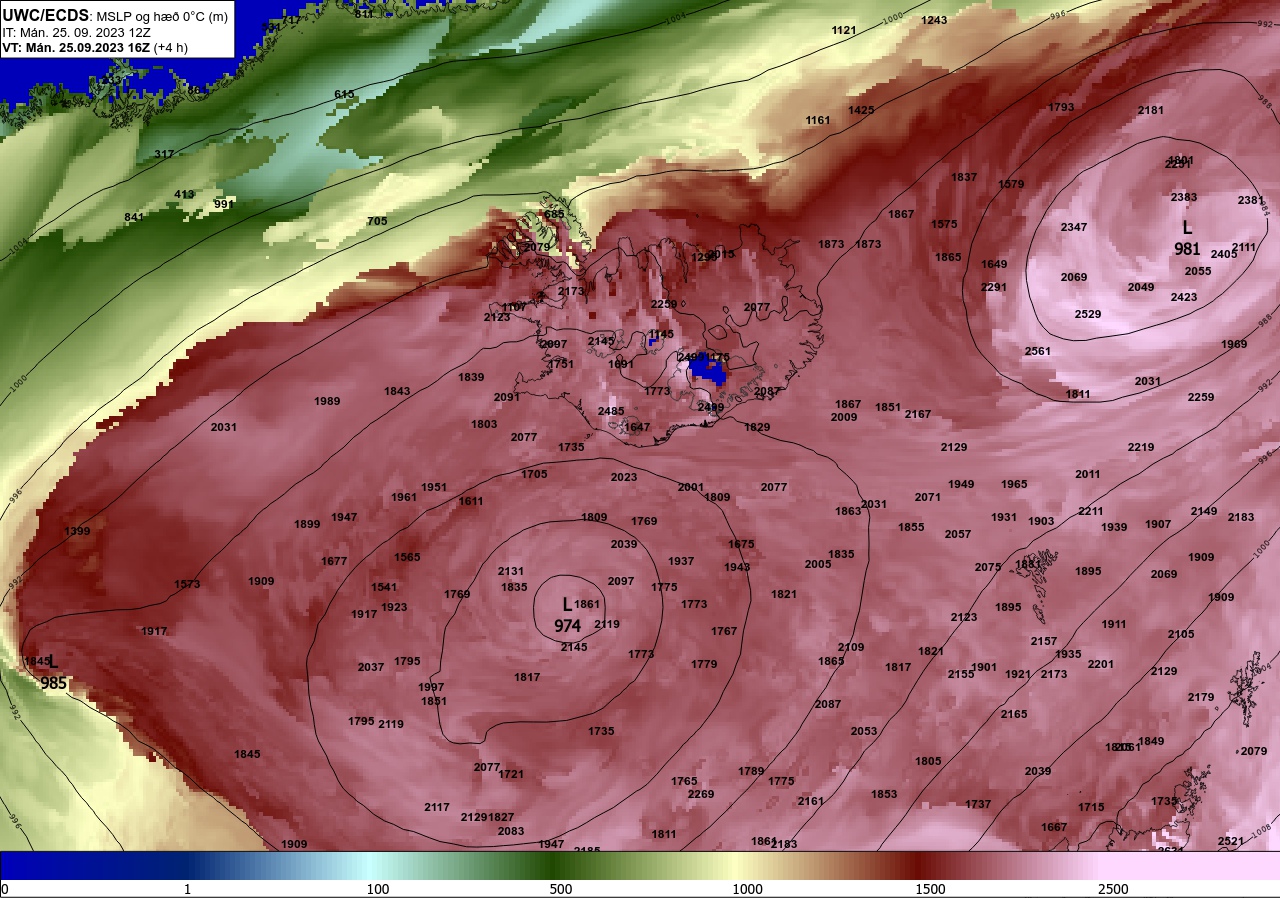Click the height value 2181
The height and width of the screenshot is (898, 1280).
pyautogui.click(x=1151, y=110)
